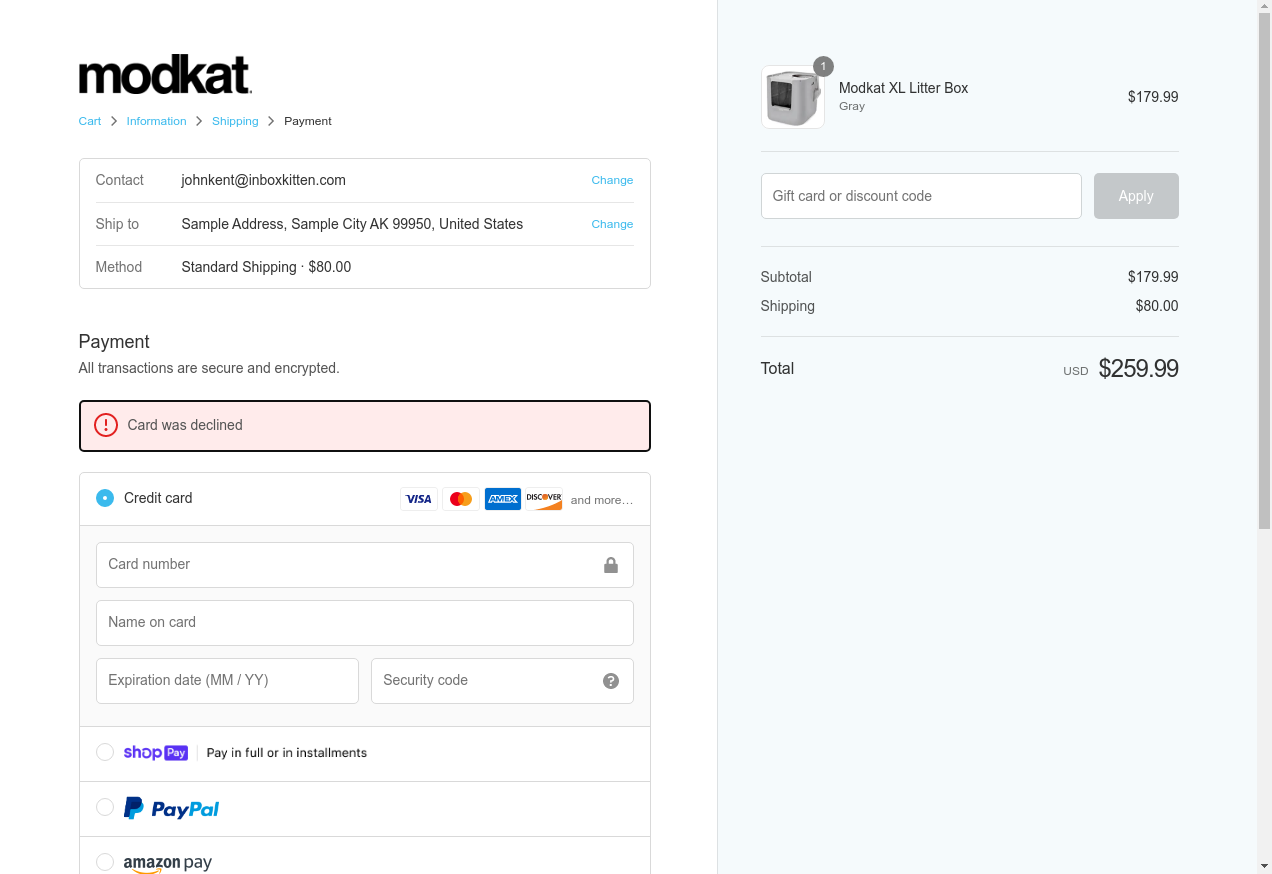The width and height of the screenshot is (1272, 874).
Task: Choose the PayPal radio button
Action: [x=105, y=807]
